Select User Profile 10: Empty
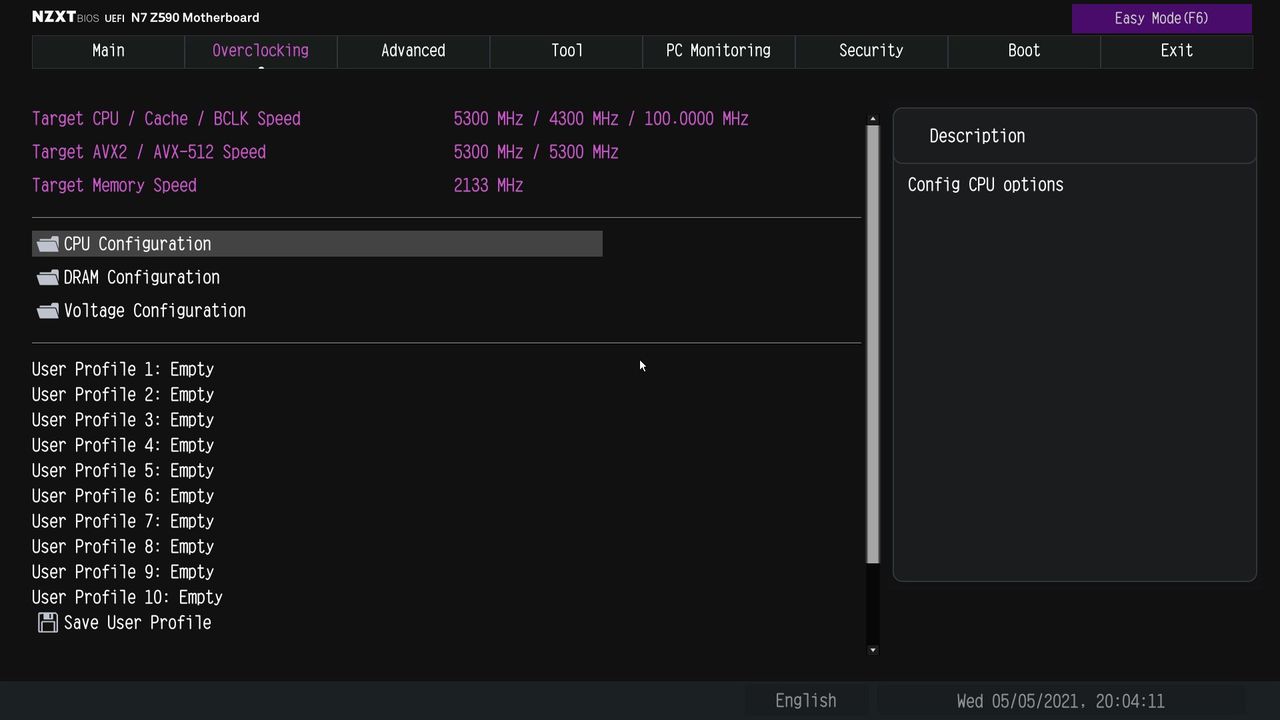Image resolution: width=1280 pixels, height=720 pixels. coord(127,597)
